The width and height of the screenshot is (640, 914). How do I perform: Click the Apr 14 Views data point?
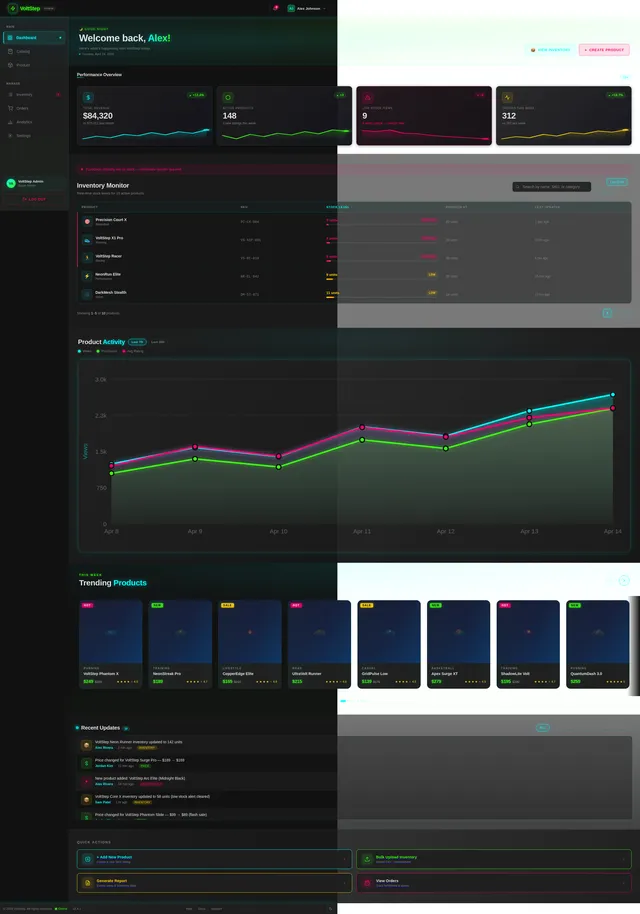coord(613,395)
